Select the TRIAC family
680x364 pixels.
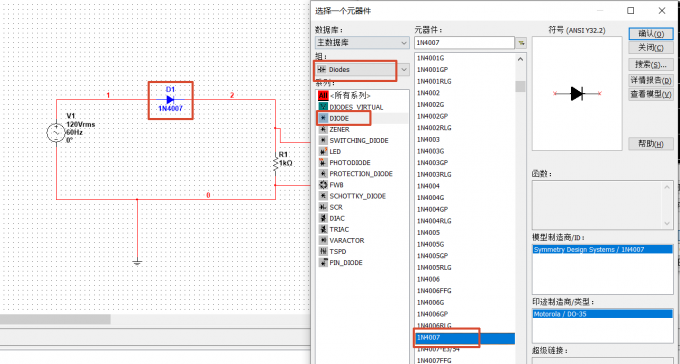click(x=339, y=230)
